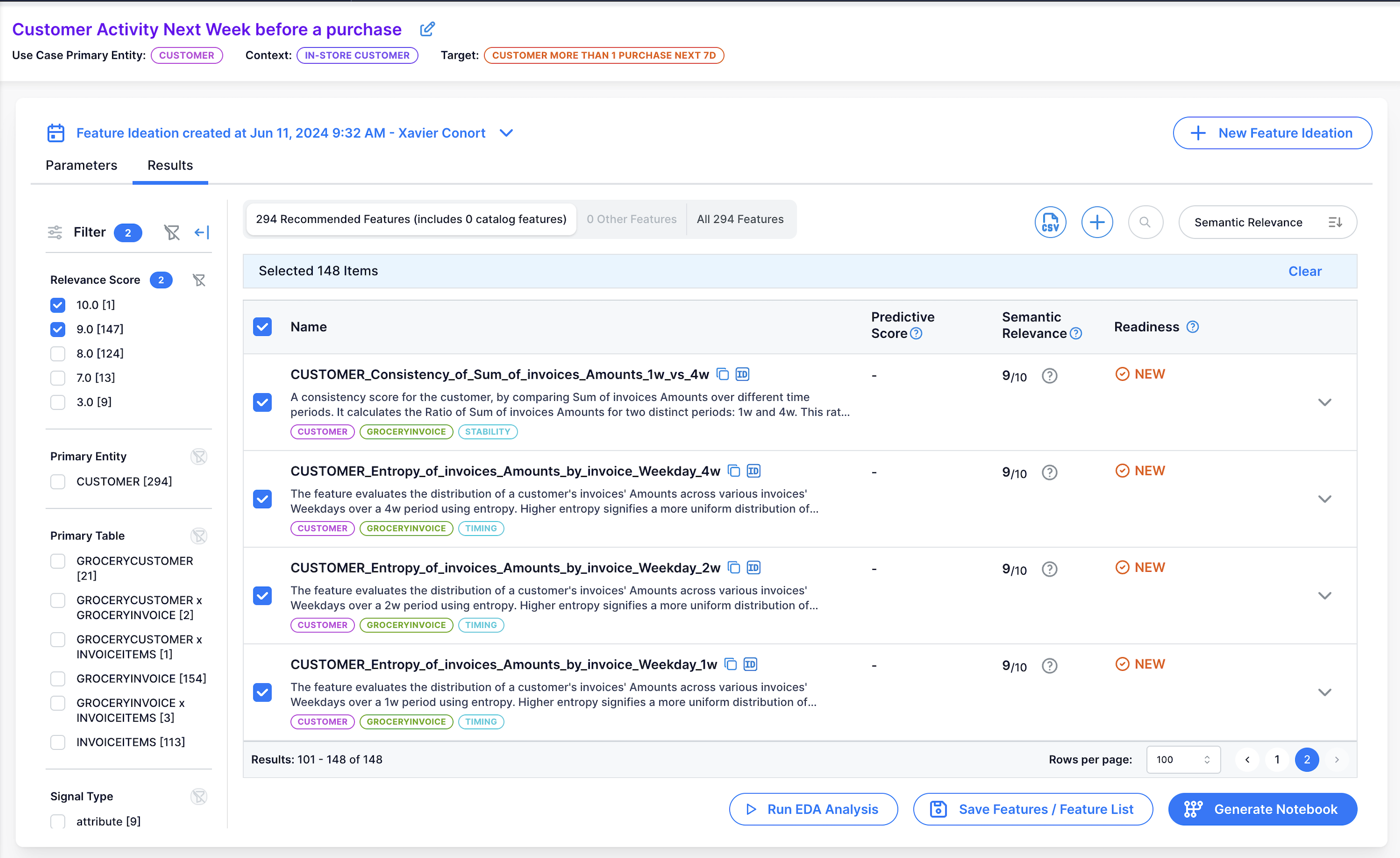Viewport: 1400px width, 858px height.
Task: Go to previous results page arrow
Action: coord(1246,759)
